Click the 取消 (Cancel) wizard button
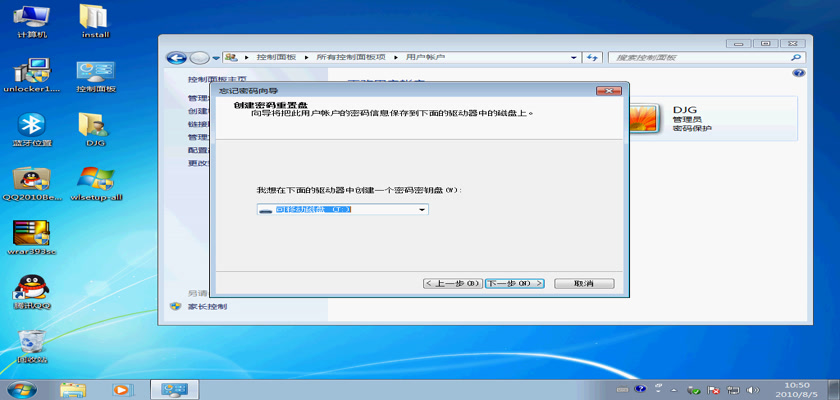 [584, 283]
